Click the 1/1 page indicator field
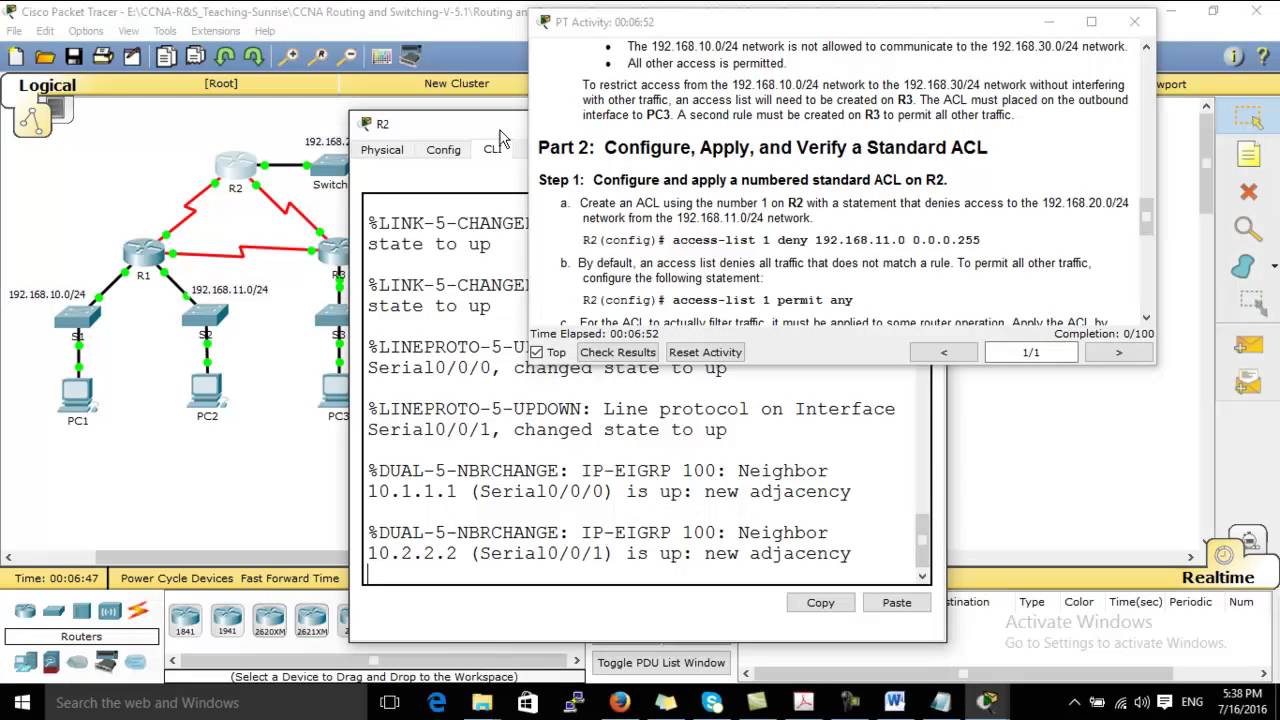 coord(1031,352)
